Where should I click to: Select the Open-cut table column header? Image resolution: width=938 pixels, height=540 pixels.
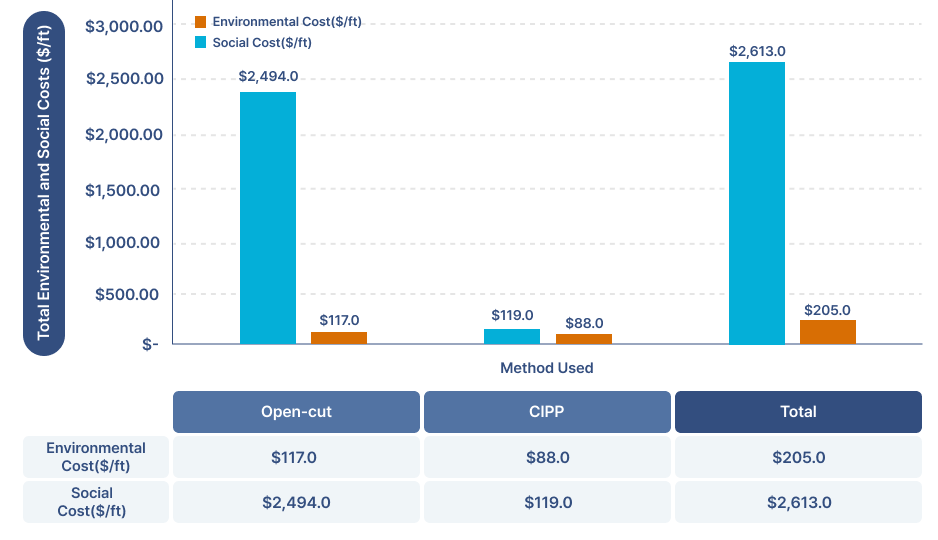tap(296, 412)
